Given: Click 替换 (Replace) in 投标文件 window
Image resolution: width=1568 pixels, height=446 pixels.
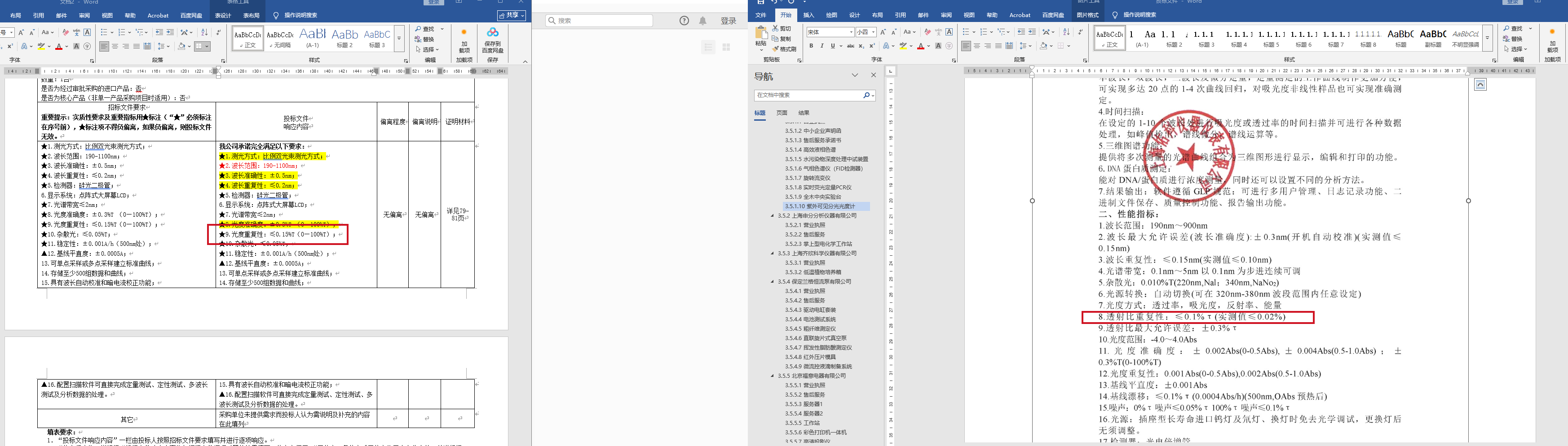Looking at the screenshot, I should [1513, 39].
